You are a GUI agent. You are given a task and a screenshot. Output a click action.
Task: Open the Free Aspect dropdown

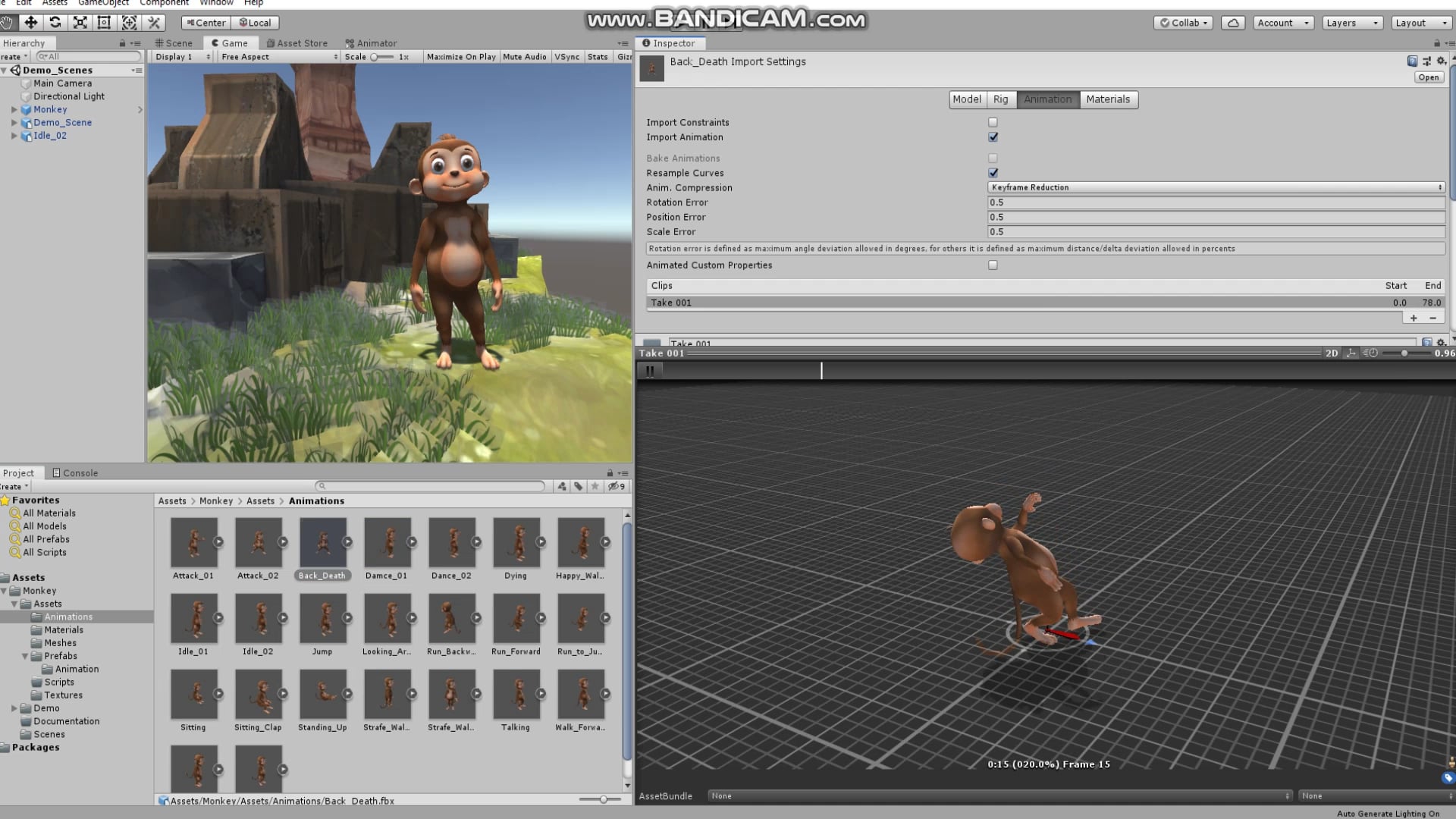click(x=278, y=56)
